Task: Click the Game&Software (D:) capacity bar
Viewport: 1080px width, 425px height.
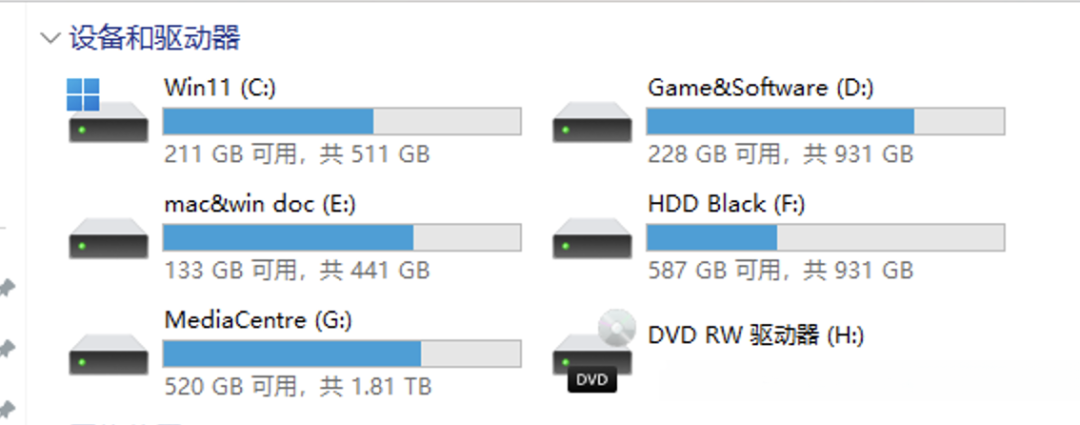Action: [825, 121]
